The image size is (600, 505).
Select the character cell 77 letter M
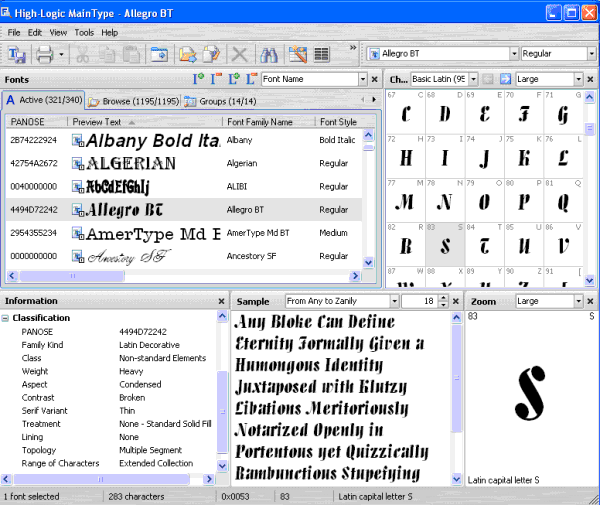405,200
